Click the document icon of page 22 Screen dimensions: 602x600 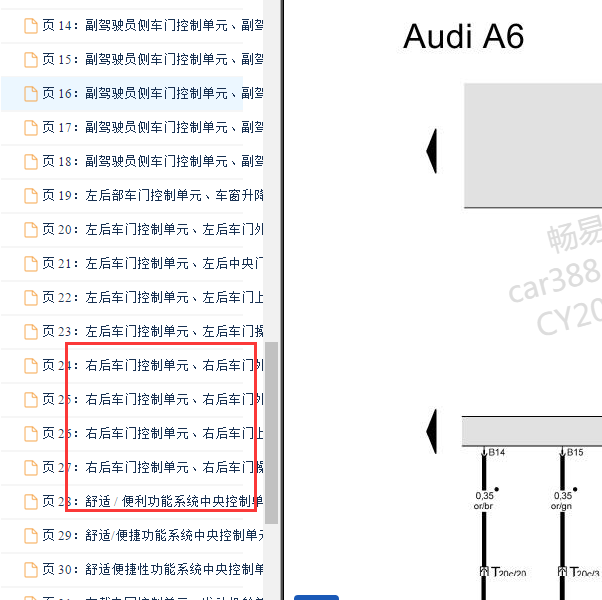tap(31, 298)
